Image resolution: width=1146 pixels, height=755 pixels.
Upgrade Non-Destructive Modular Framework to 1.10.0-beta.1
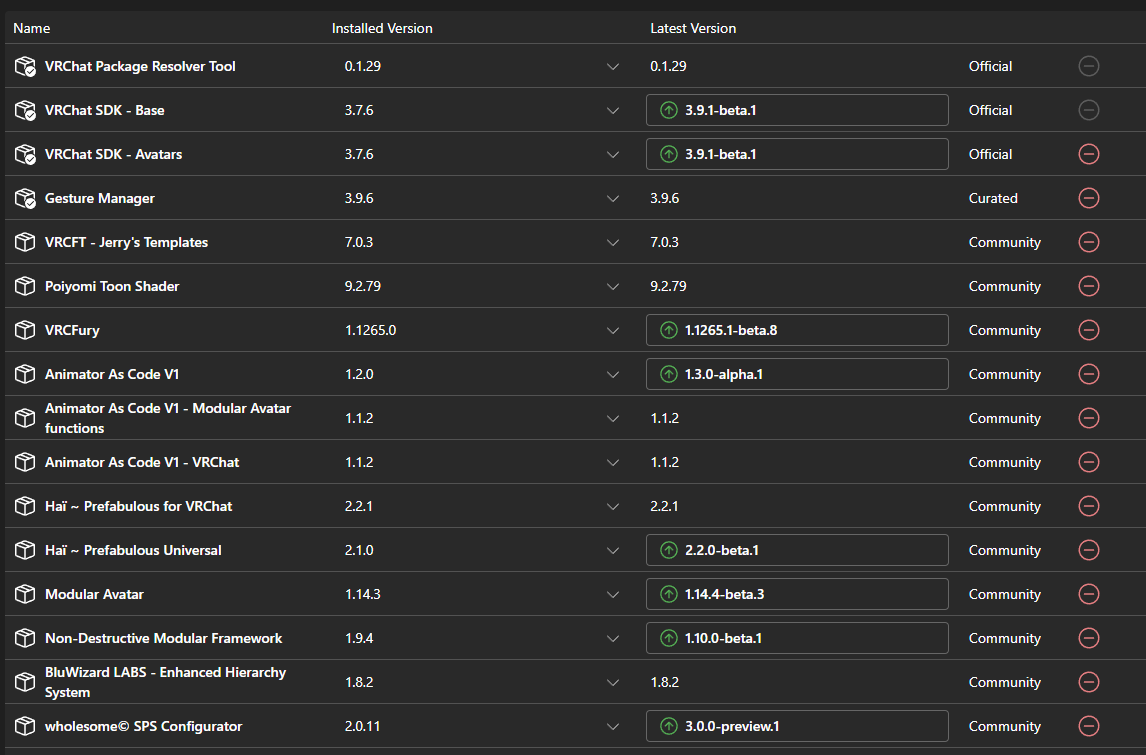pos(797,638)
